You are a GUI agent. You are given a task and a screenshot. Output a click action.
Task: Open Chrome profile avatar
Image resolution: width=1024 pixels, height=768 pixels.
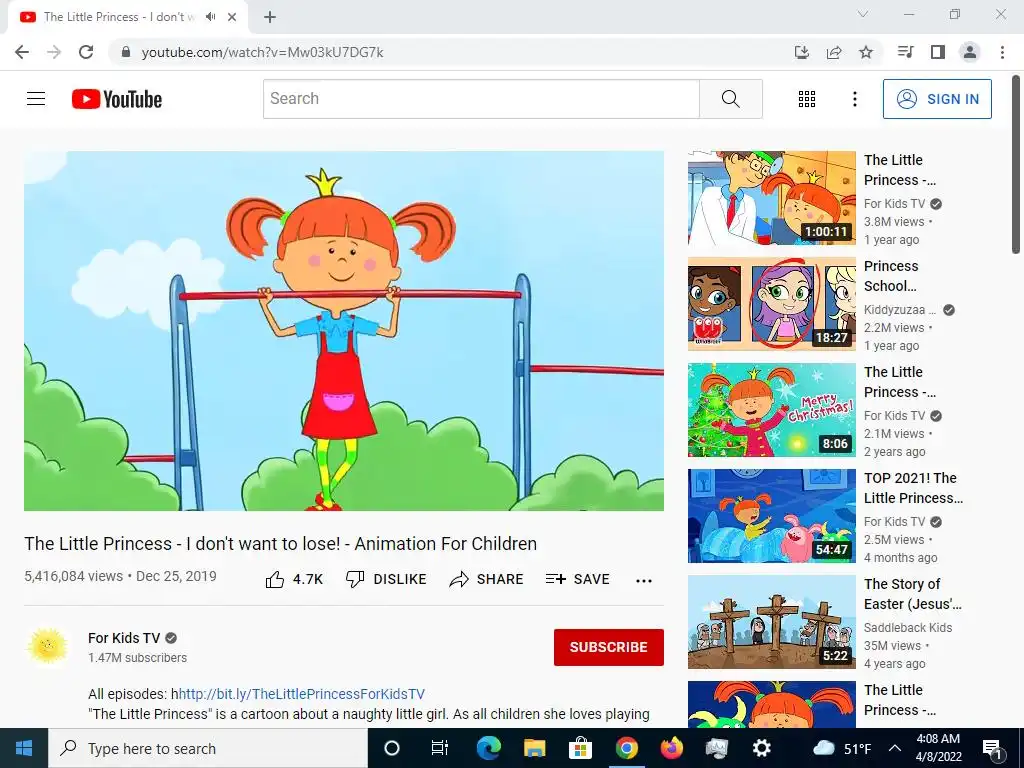(x=970, y=52)
